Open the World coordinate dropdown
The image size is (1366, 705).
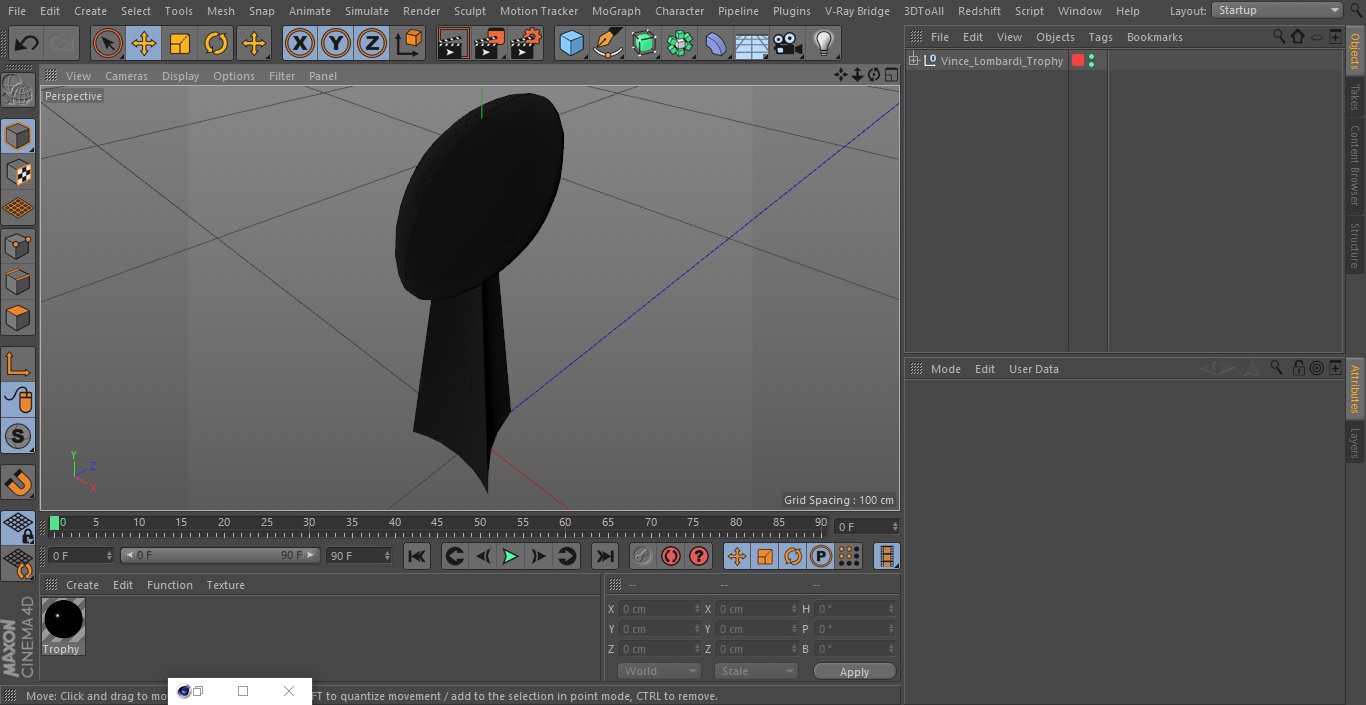point(659,671)
